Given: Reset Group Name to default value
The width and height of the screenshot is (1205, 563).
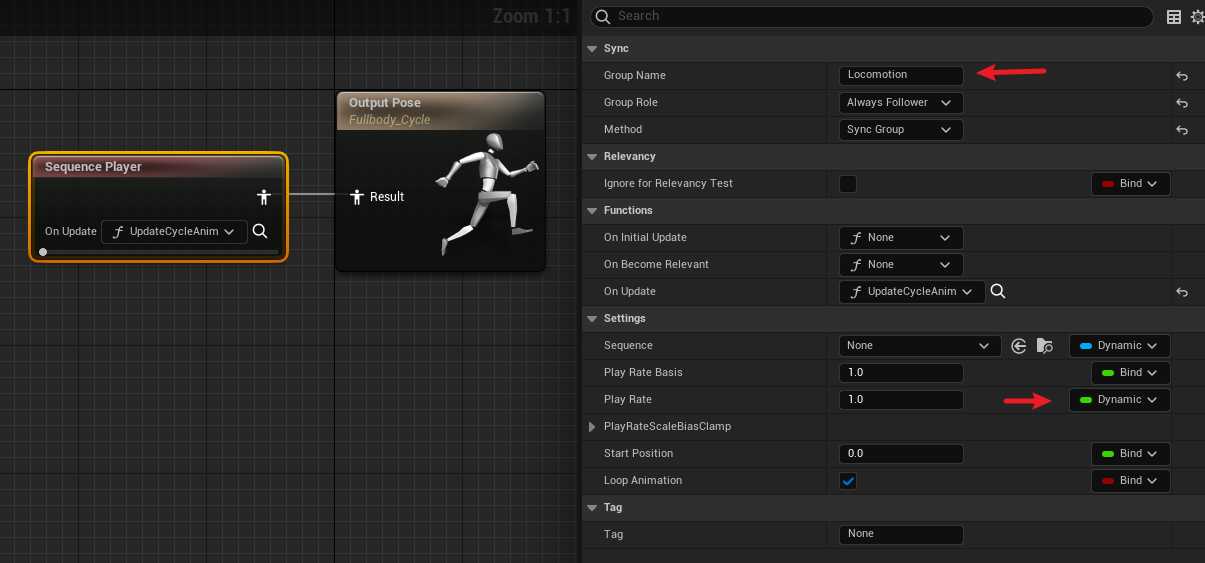Looking at the screenshot, I should point(1182,76).
